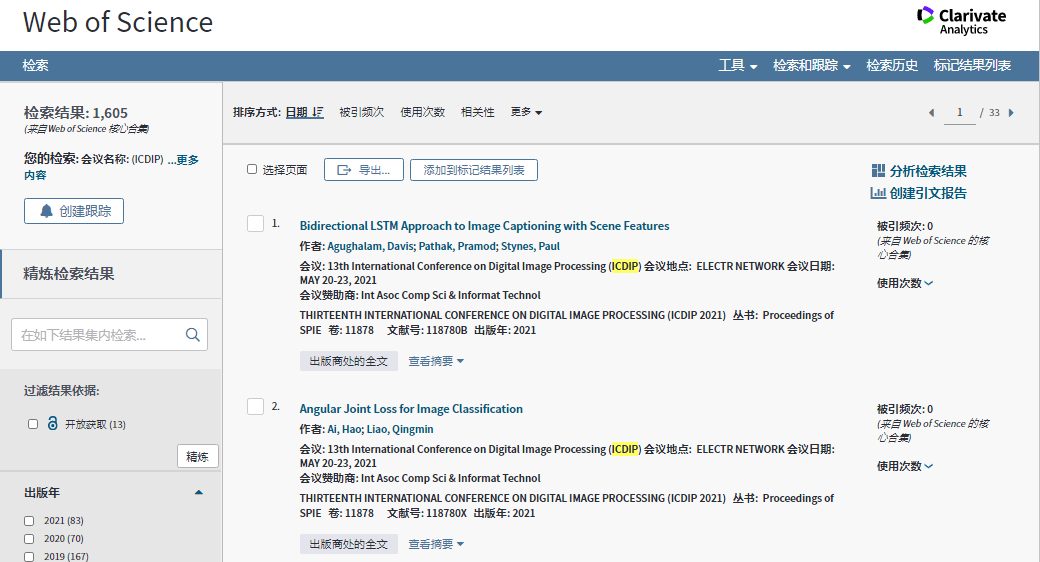Open the Bidirectional LSTM Approach article title
The width and height of the screenshot is (1040, 562).
point(484,226)
